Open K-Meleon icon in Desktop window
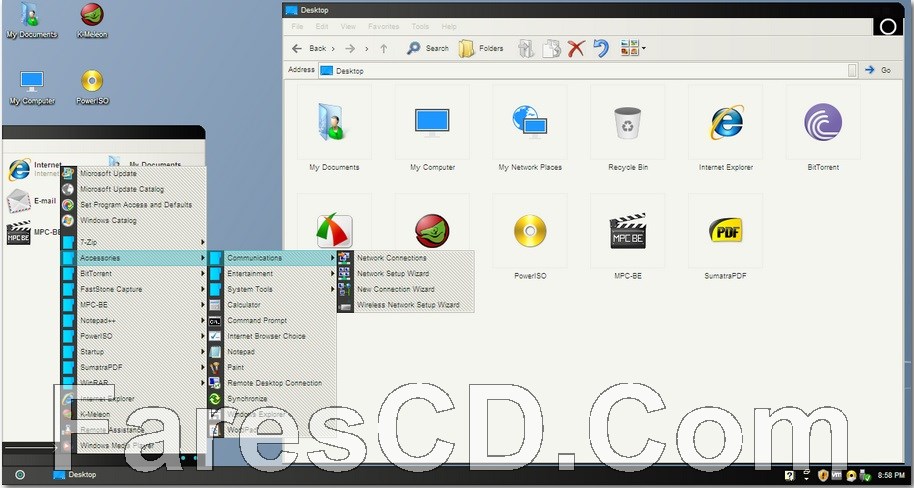Viewport: 914px width, 488px height. coord(432,231)
